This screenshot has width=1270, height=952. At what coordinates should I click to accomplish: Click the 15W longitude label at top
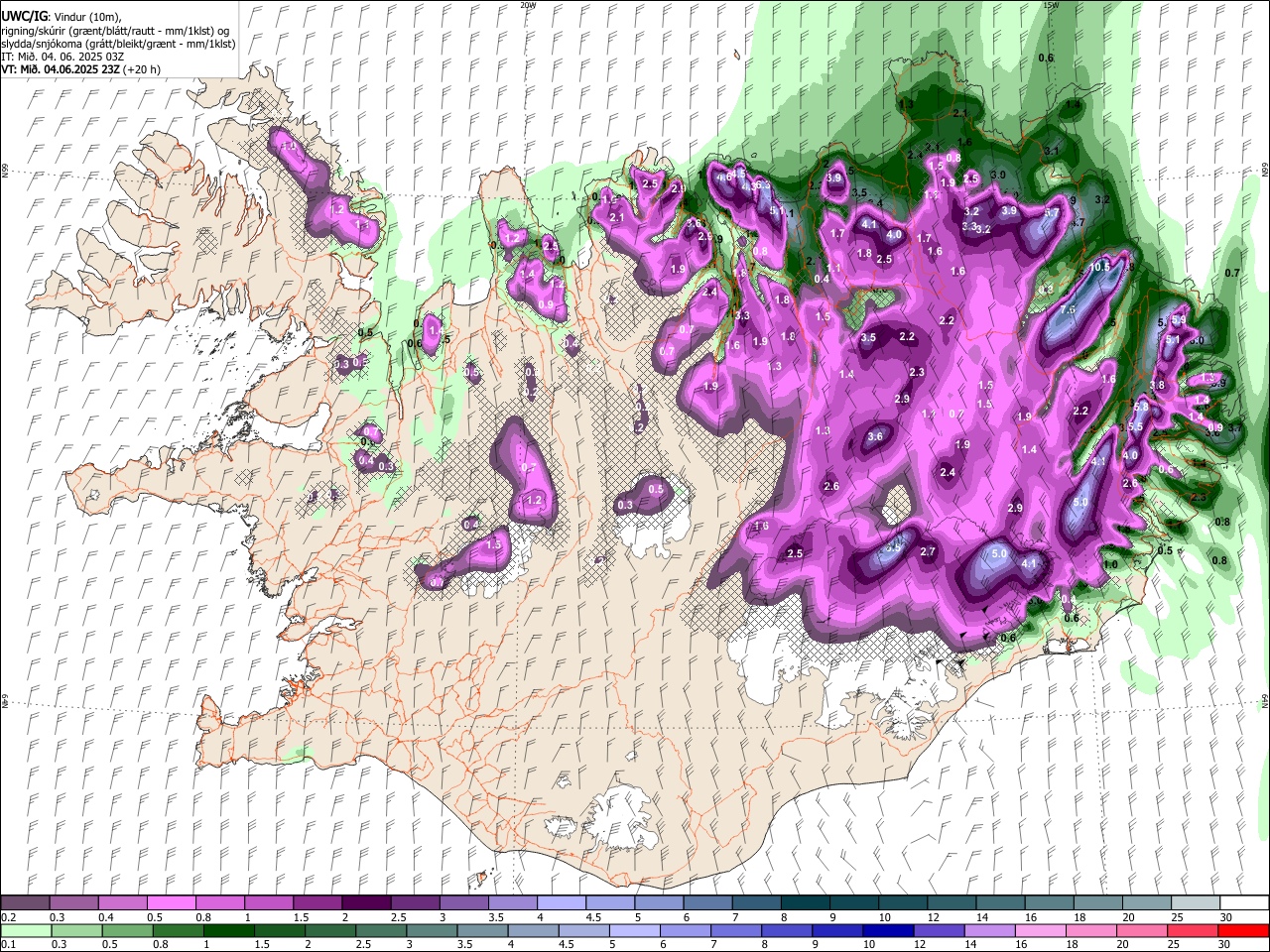tap(1051, 5)
